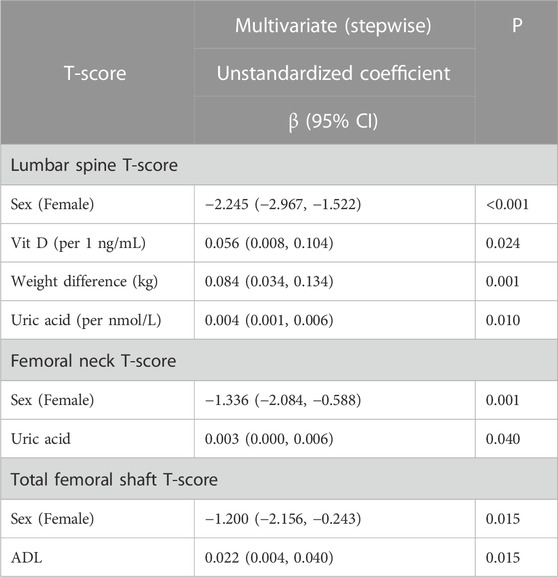
Task: Click the −1.336 (−2.084, −0.588) cell
Action: coord(335,400)
